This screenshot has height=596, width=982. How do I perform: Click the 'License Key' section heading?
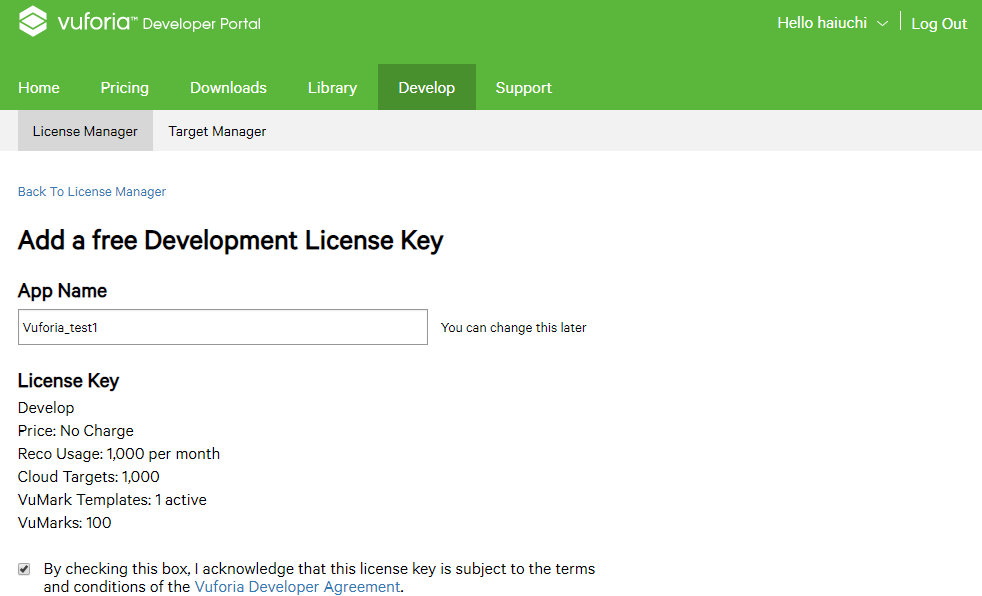point(68,381)
